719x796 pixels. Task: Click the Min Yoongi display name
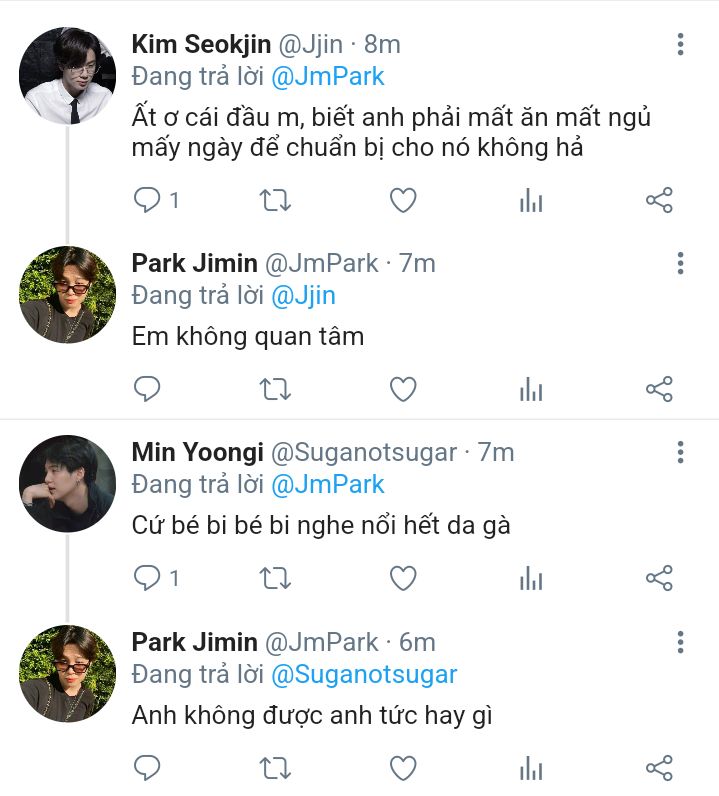[x=195, y=452]
